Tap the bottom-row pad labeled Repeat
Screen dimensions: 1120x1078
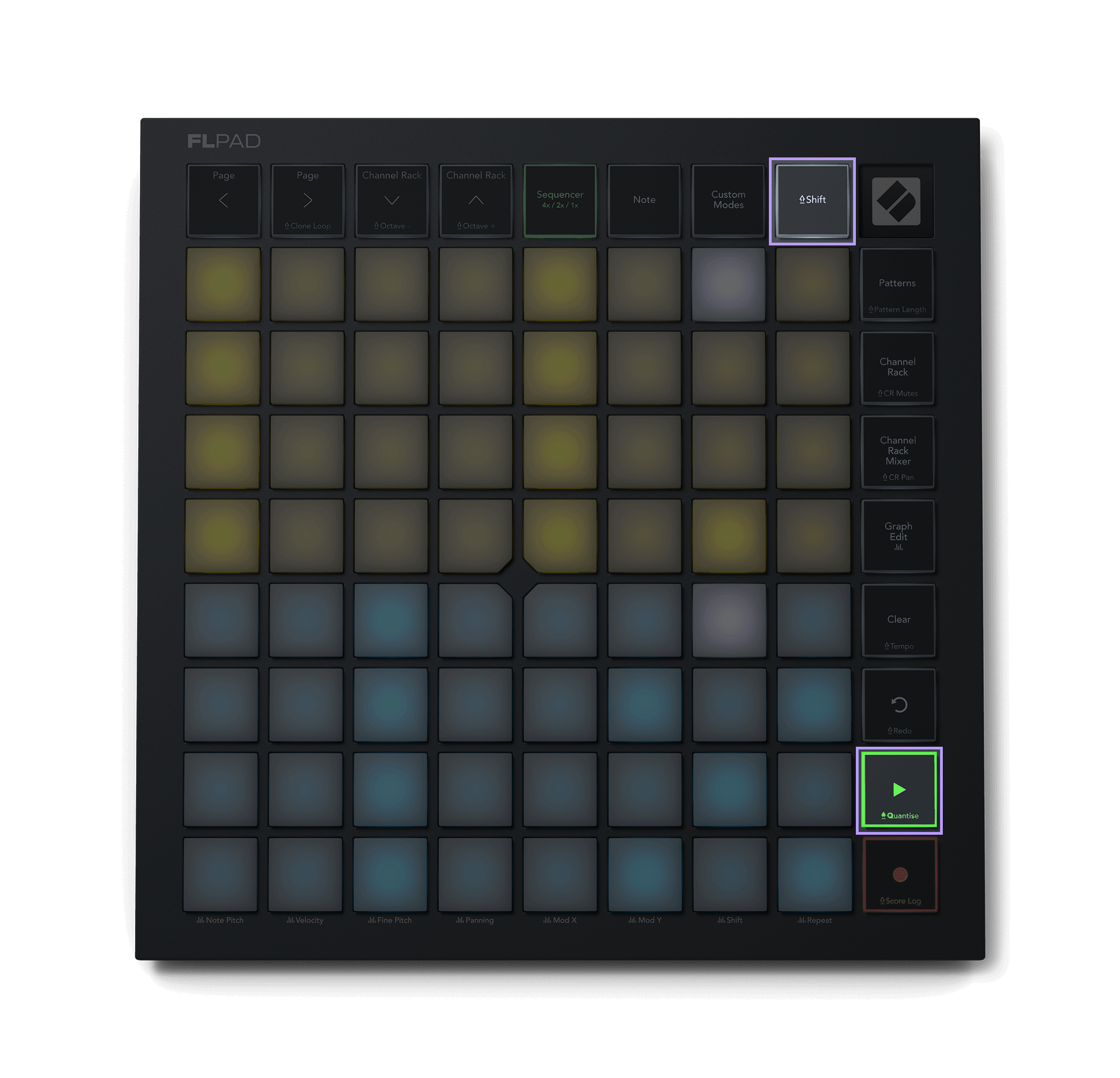[815, 874]
